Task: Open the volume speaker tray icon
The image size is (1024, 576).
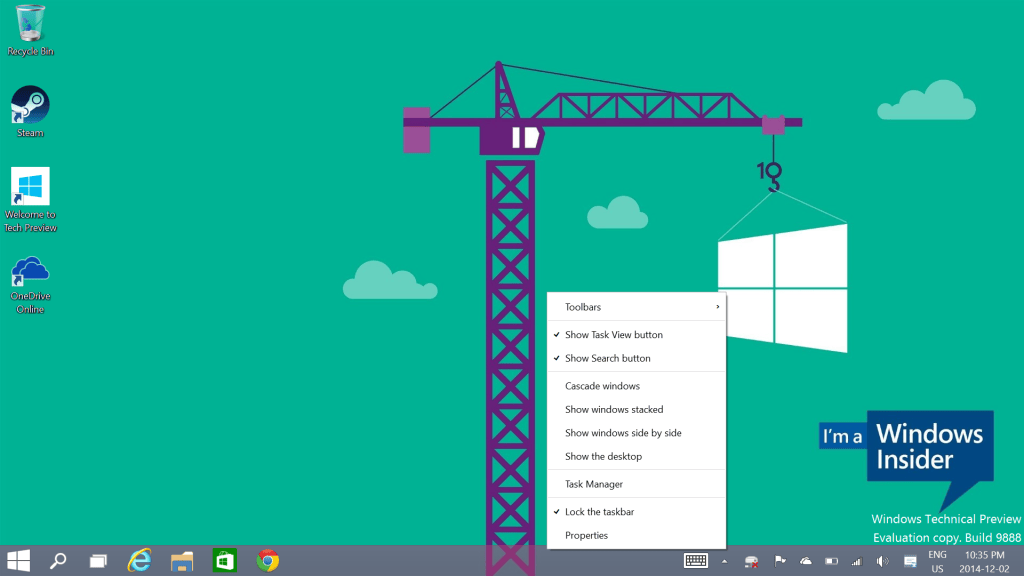Action: click(x=882, y=561)
